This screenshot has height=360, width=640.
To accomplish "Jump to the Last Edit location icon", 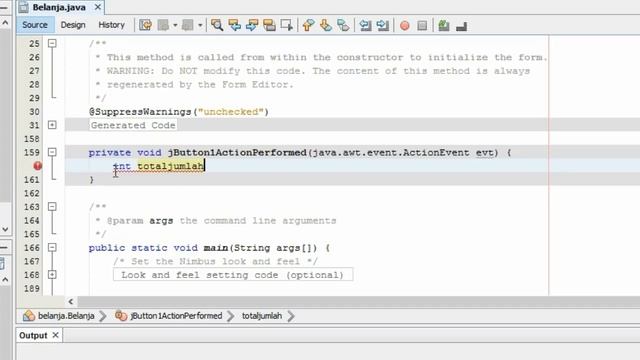I will [x=145, y=25].
